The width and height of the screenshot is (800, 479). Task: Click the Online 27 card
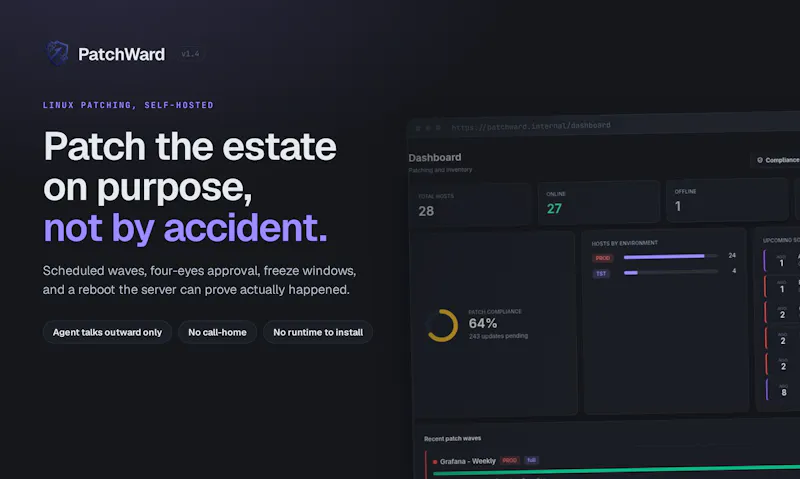coord(598,202)
